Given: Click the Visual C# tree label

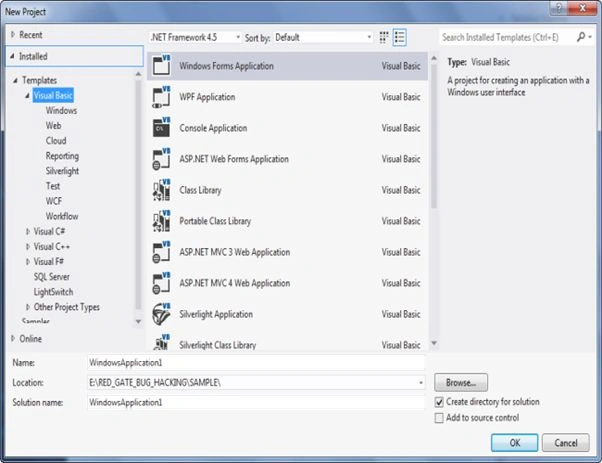Looking at the screenshot, I should coord(49,231).
